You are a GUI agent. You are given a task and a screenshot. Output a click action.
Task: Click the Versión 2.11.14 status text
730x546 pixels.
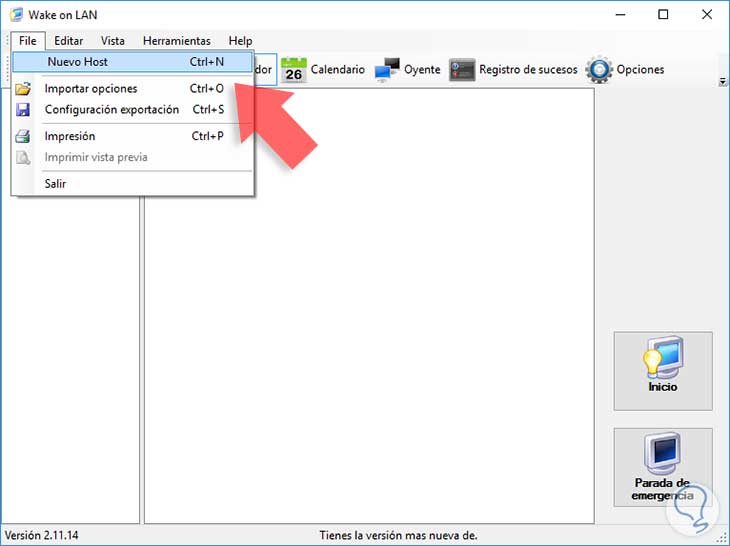41,535
